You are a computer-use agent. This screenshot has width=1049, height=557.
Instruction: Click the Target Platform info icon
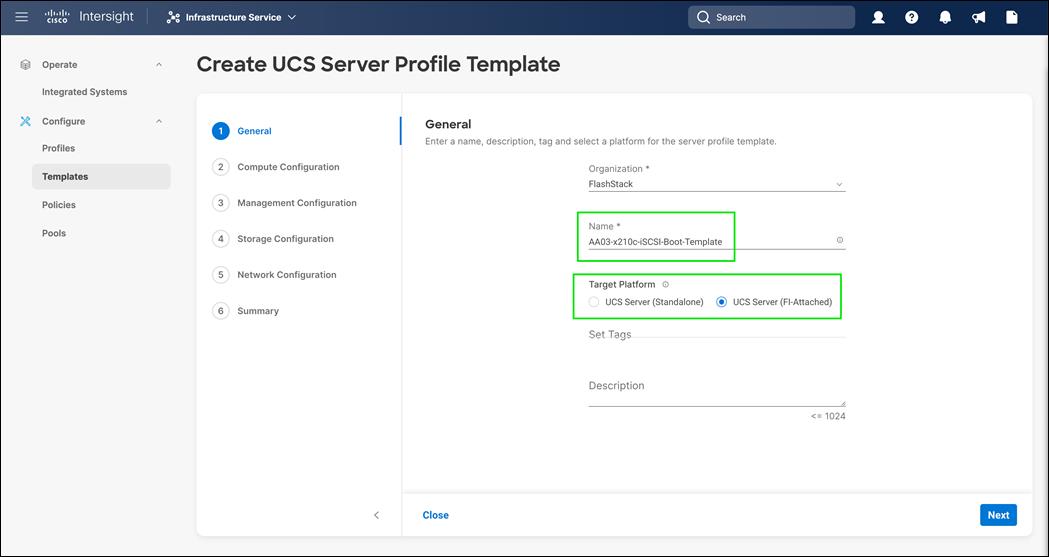click(x=665, y=285)
